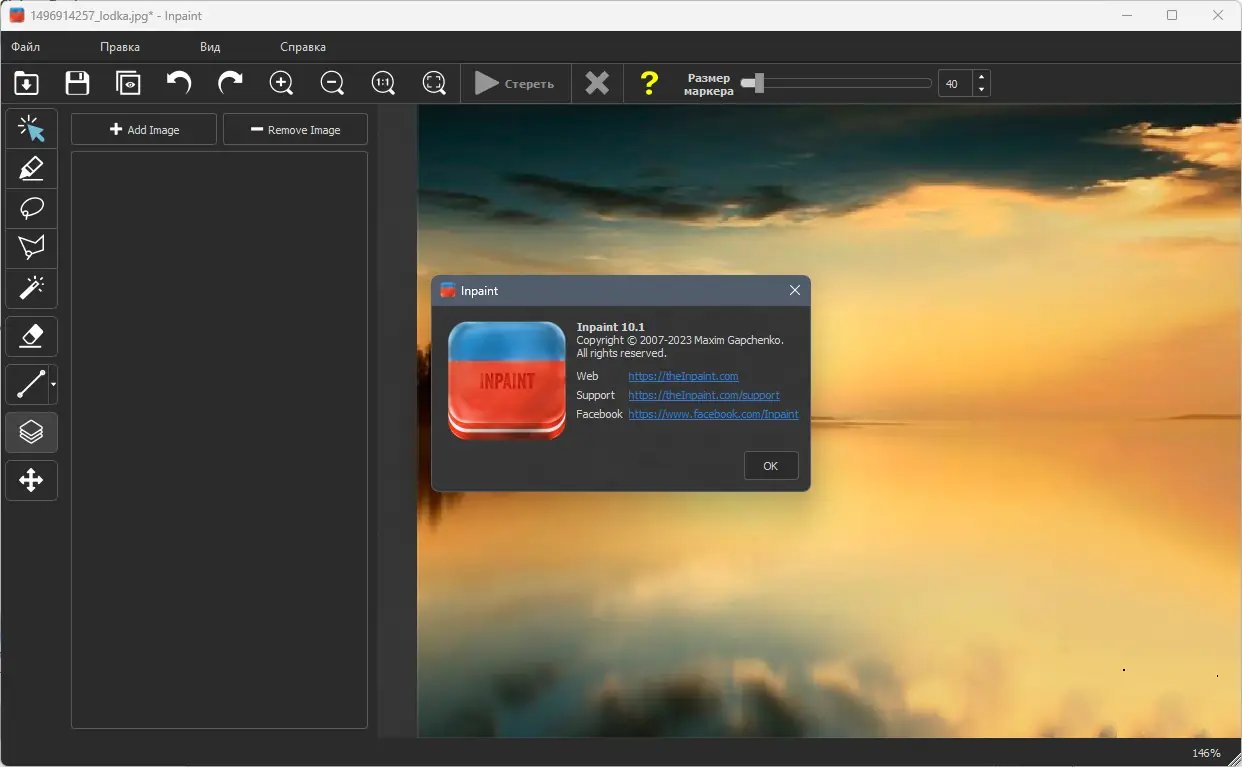Open the theInpaint.com/support link
The image size is (1242, 767).
[703, 395]
